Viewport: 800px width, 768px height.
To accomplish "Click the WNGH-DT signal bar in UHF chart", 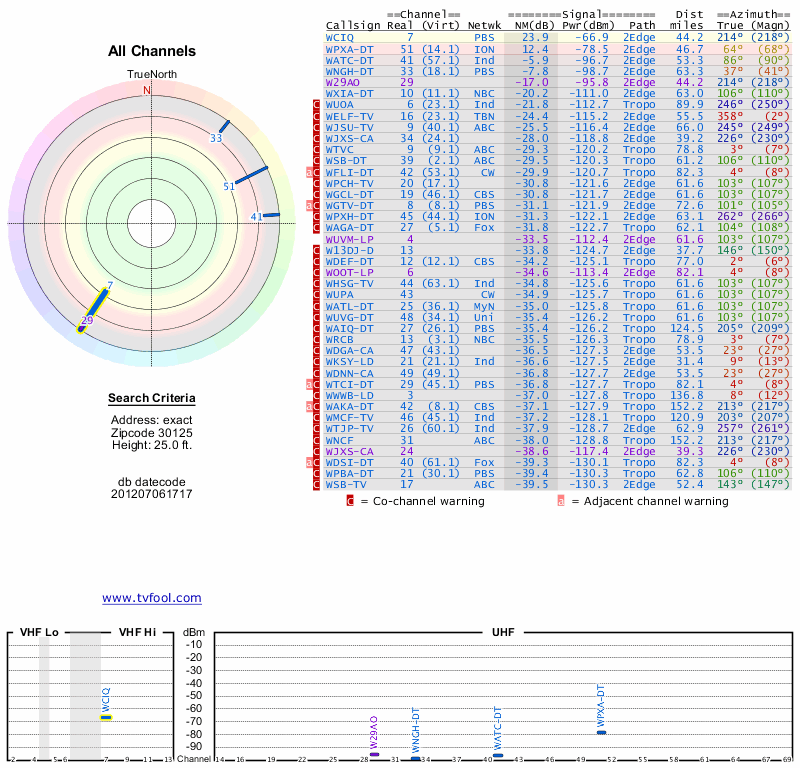I will pos(416,758).
